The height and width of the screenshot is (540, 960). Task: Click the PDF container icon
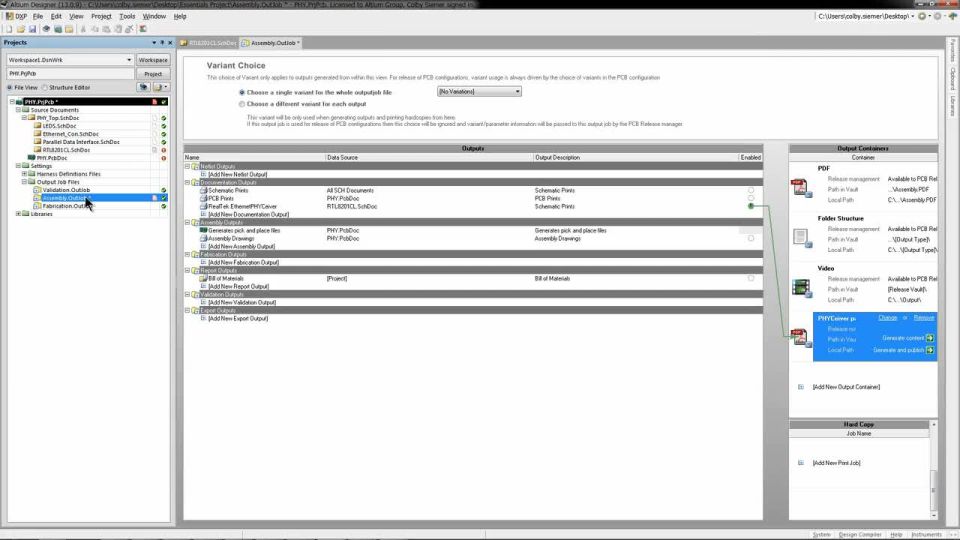pos(800,187)
